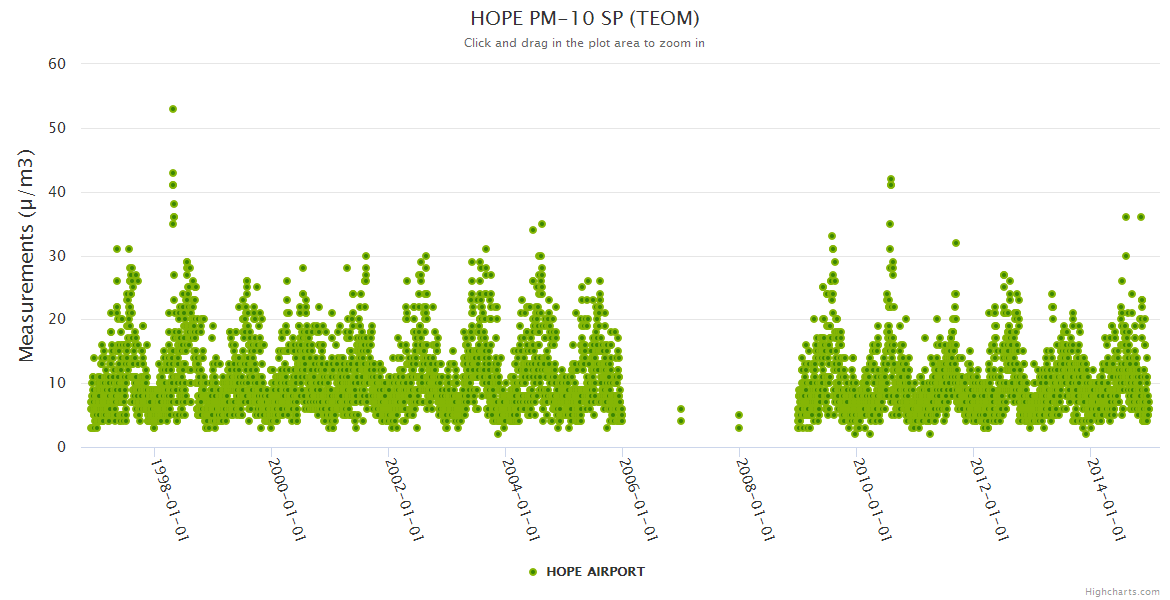The width and height of the screenshot is (1170, 600).
Task: Click the Measurements (µ/m3) axis title
Action: pos(27,254)
